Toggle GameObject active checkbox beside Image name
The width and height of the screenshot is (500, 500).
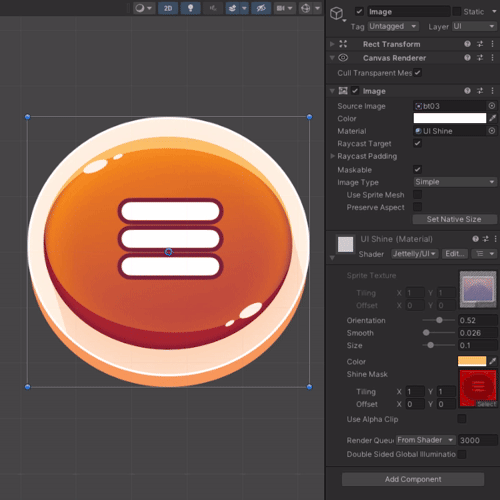[359, 12]
